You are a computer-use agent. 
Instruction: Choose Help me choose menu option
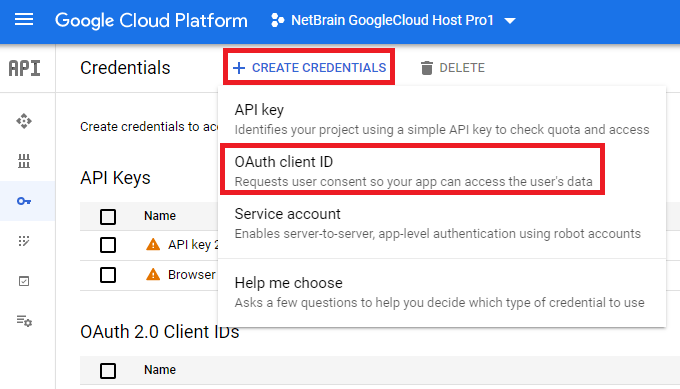coord(442,292)
